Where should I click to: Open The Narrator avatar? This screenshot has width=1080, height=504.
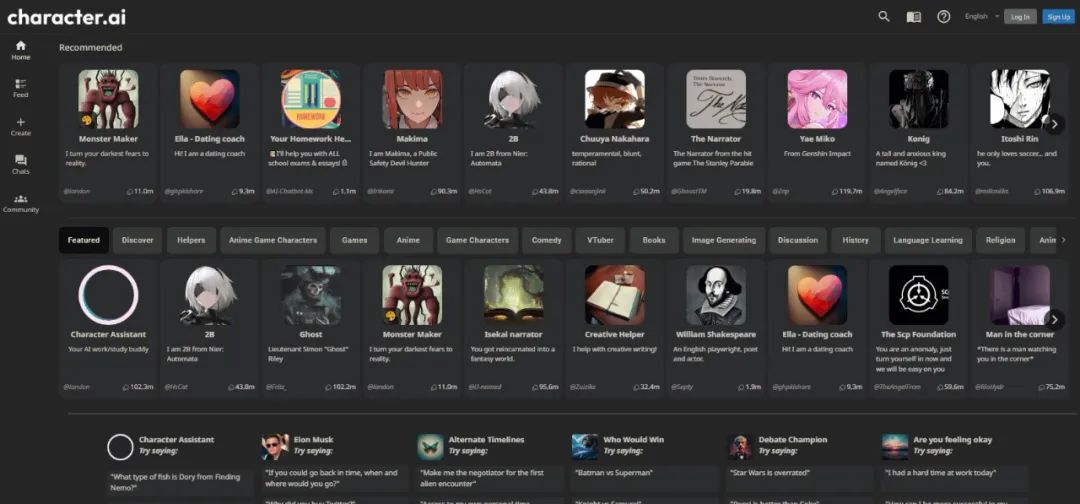tap(716, 98)
